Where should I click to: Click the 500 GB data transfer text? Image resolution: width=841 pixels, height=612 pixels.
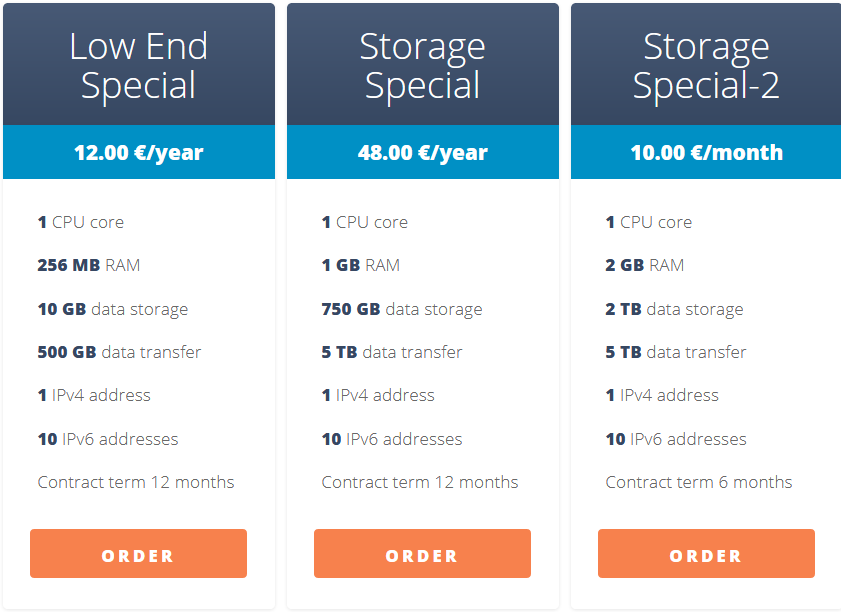(x=119, y=352)
